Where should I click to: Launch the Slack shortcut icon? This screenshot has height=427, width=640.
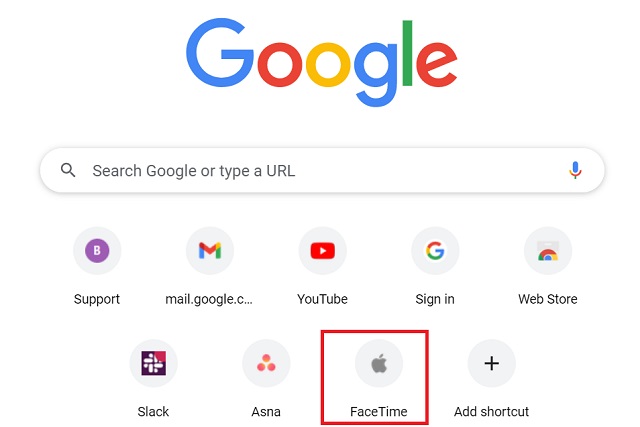point(153,363)
